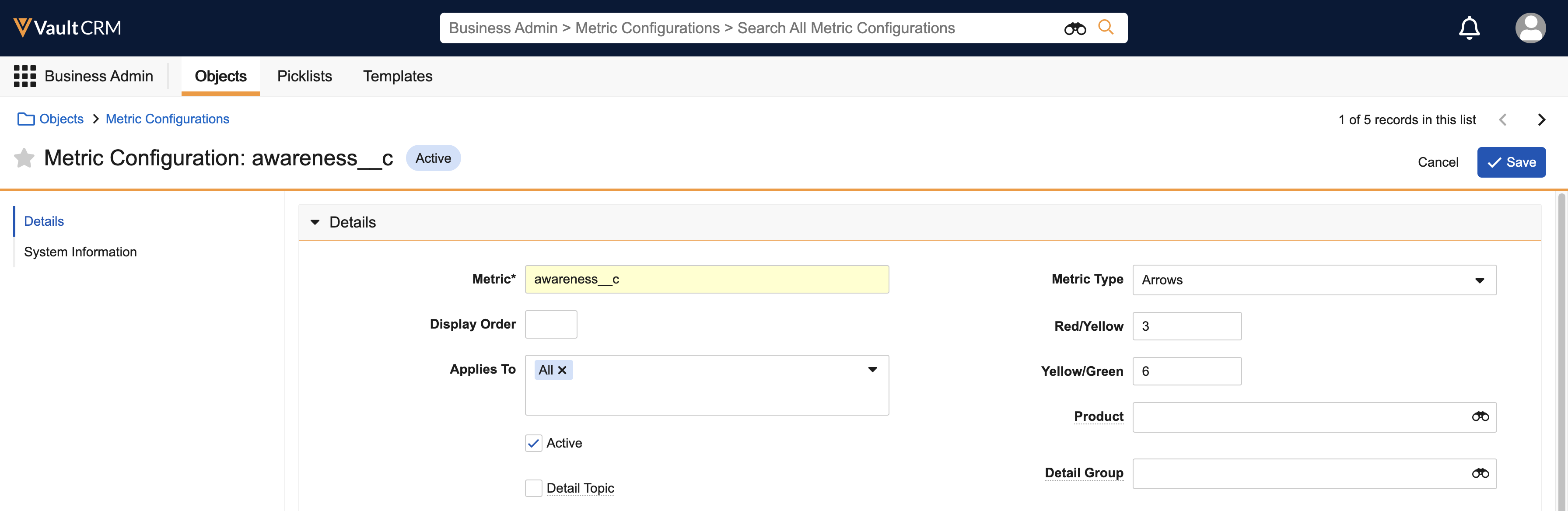Enable the Detail Topic checkbox
The height and width of the screenshot is (511, 1568).
pyautogui.click(x=533, y=488)
